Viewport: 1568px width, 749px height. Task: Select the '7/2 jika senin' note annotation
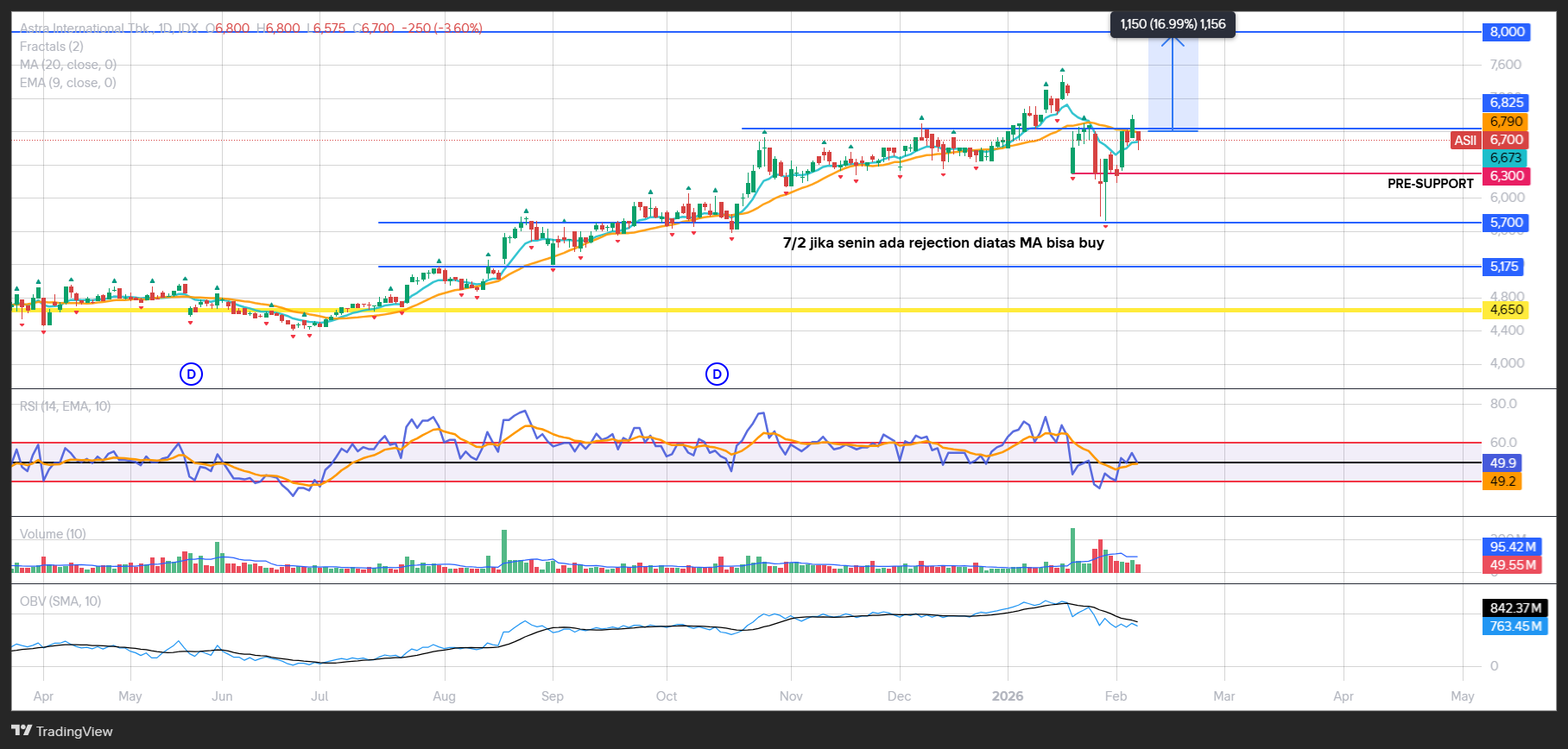point(943,243)
